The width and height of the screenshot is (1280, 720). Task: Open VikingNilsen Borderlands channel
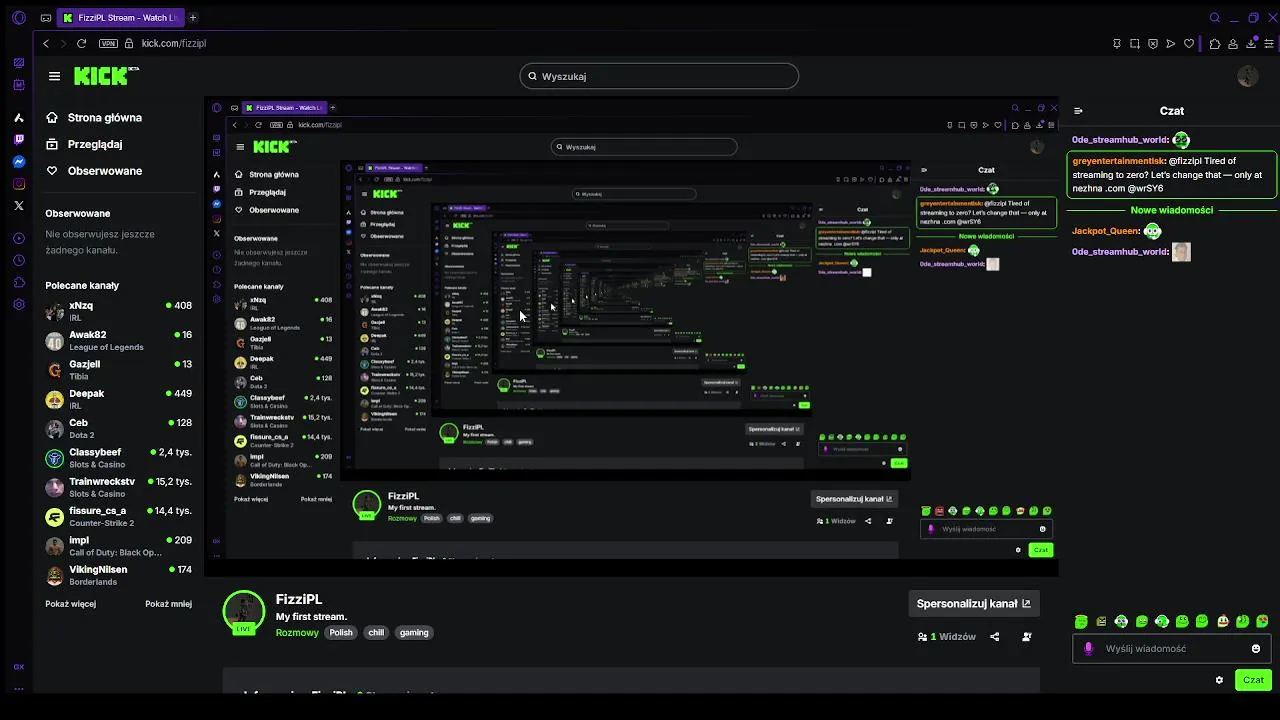(x=119, y=575)
